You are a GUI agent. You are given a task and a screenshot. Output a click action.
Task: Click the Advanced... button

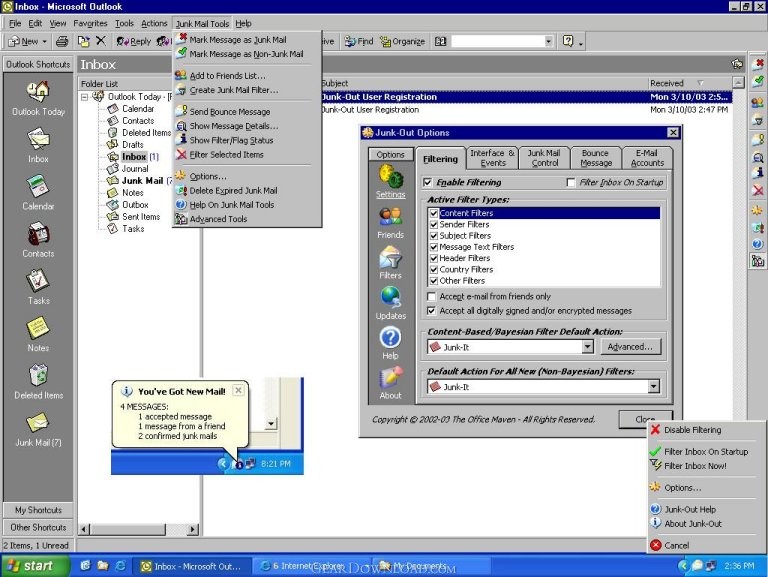tap(630, 347)
